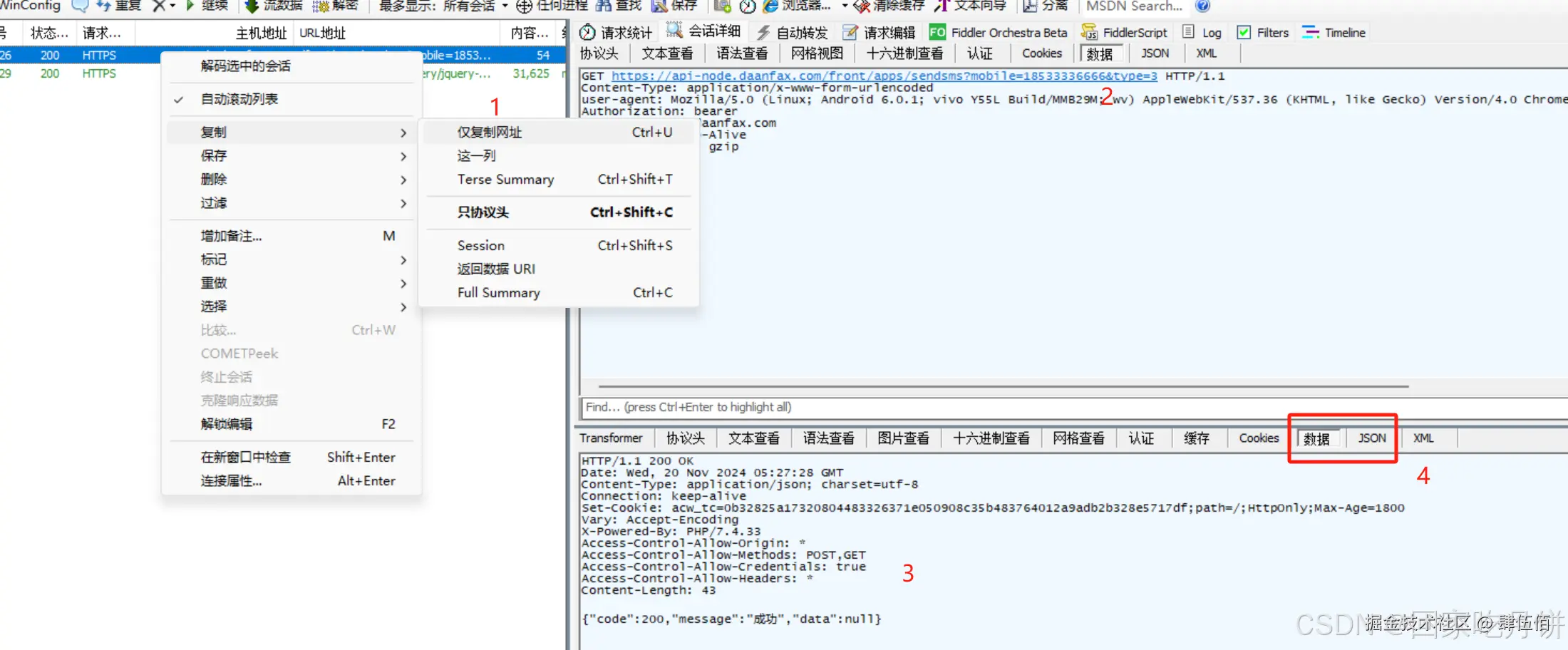Open the request URL hyperlink

tap(884, 76)
